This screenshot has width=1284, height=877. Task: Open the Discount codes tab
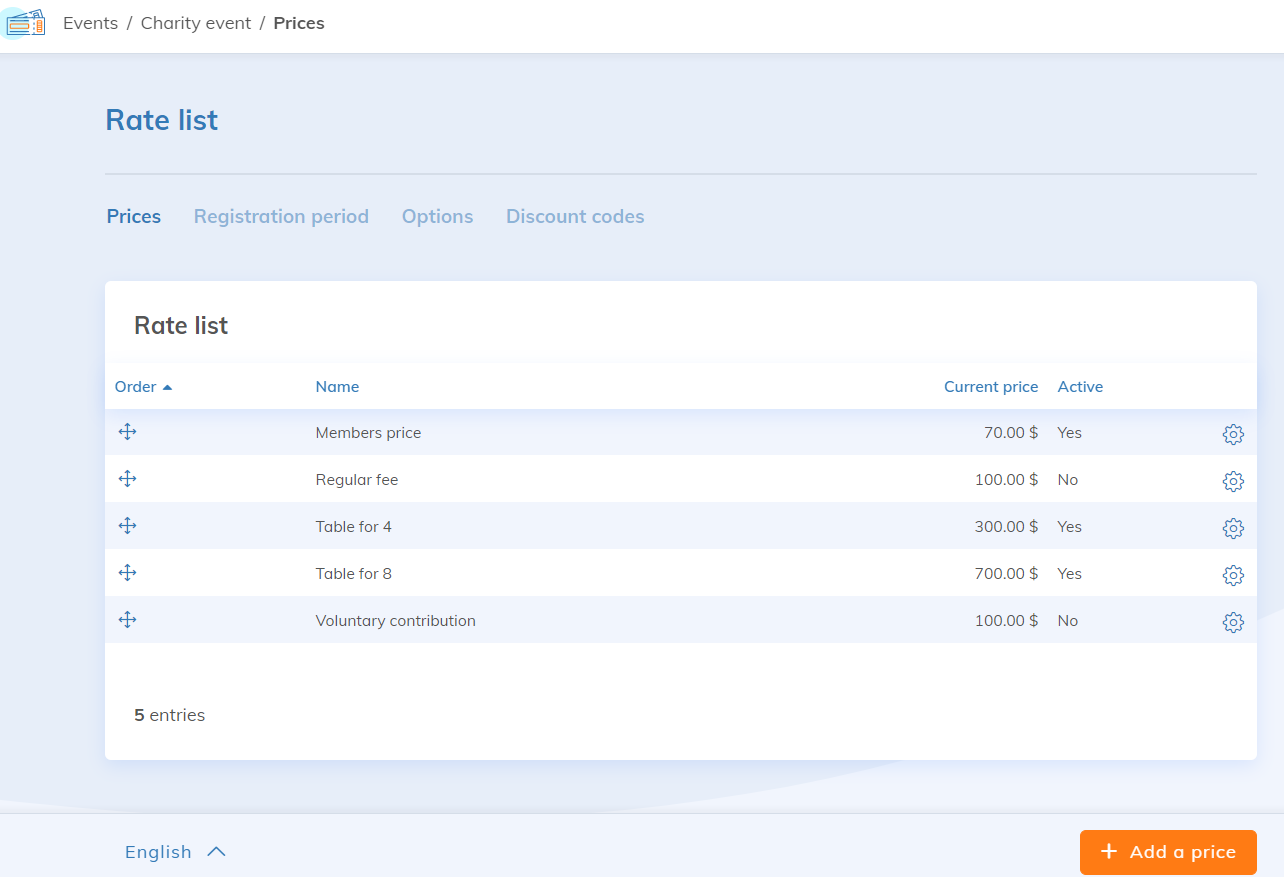click(575, 217)
